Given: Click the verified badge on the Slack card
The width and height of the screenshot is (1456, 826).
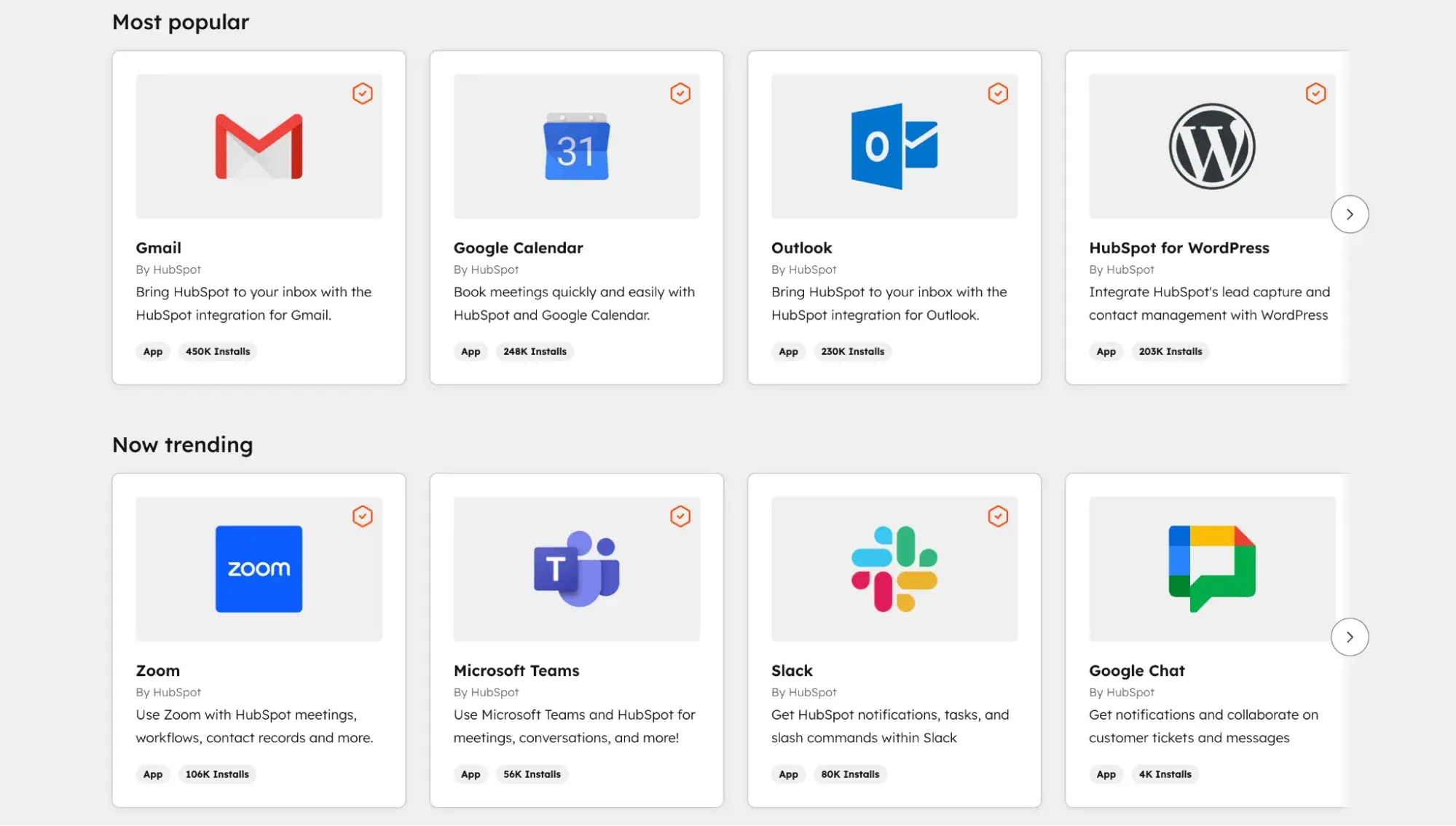Looking at the screenshot, I should [998, 516].
